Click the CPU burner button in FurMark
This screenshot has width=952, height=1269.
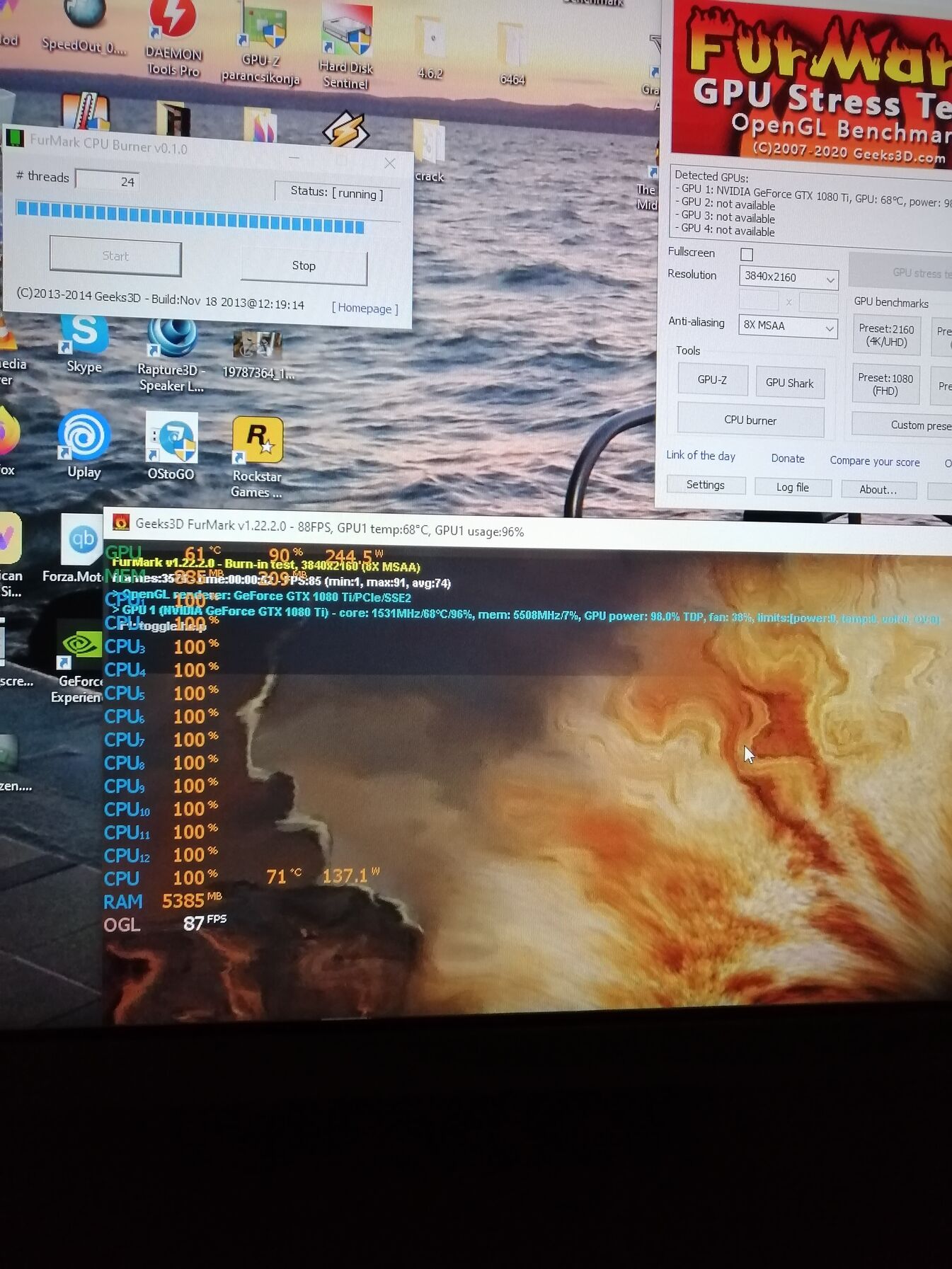(x=750, y=420)
